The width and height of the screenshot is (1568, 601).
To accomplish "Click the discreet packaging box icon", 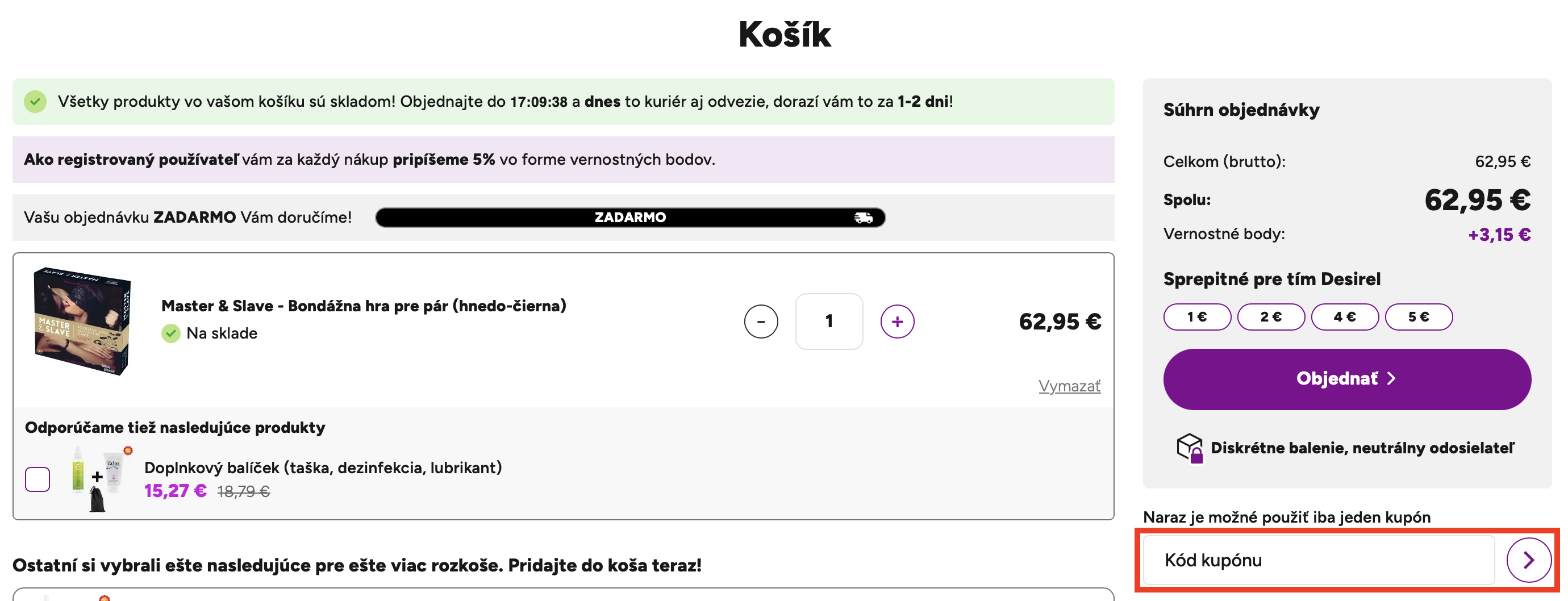I will [x=1190, y=448].
